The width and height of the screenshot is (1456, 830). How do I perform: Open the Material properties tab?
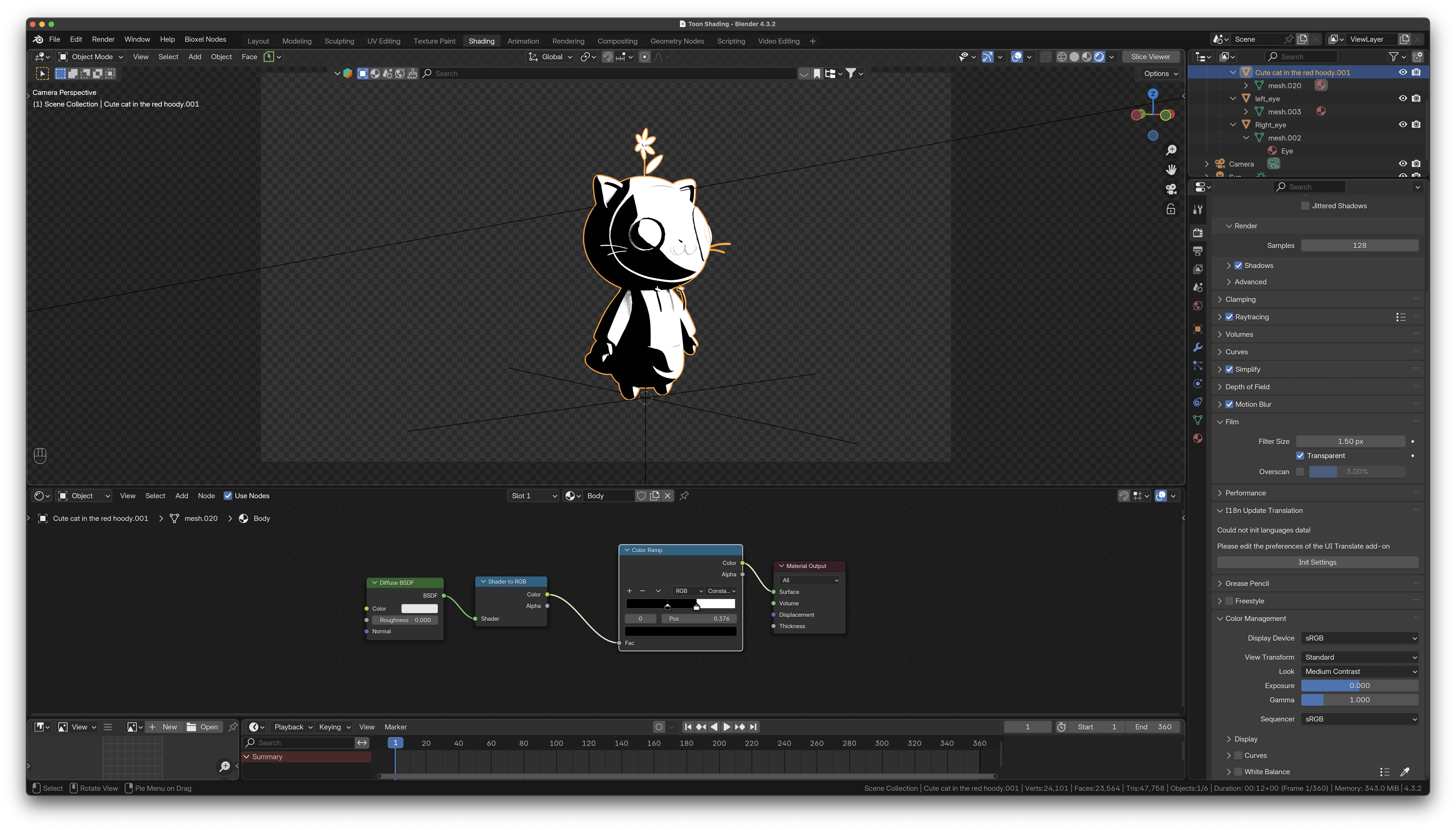tap(1198, 438)
